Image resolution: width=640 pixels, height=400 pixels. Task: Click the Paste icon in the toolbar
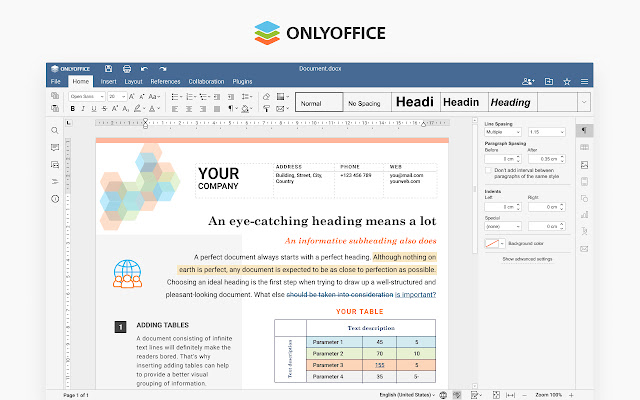(55, 108)
